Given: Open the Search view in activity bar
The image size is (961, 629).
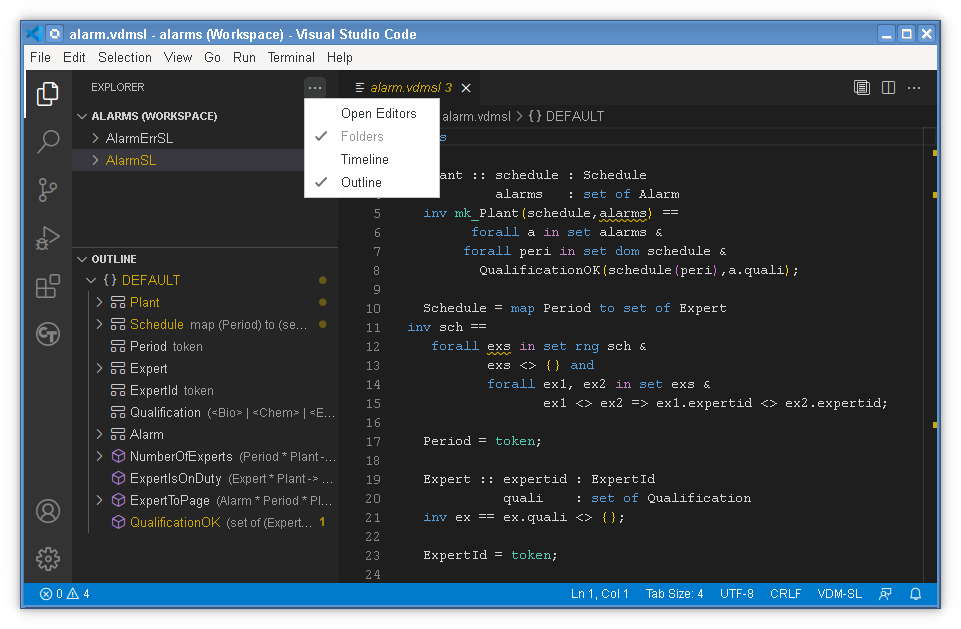Looking at the screenshot, I should 48,141.
